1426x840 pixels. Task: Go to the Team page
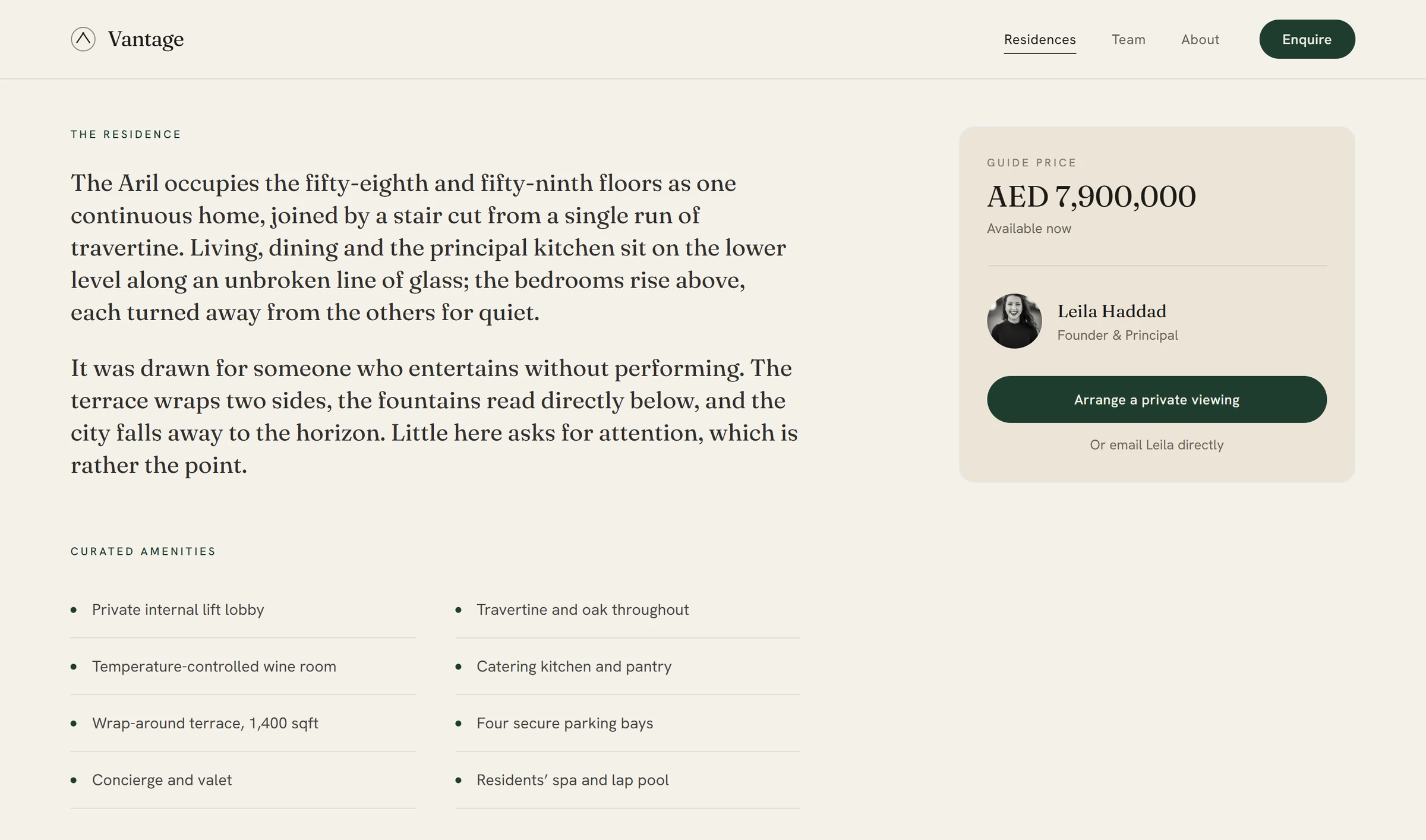(x=1128, y=39)
